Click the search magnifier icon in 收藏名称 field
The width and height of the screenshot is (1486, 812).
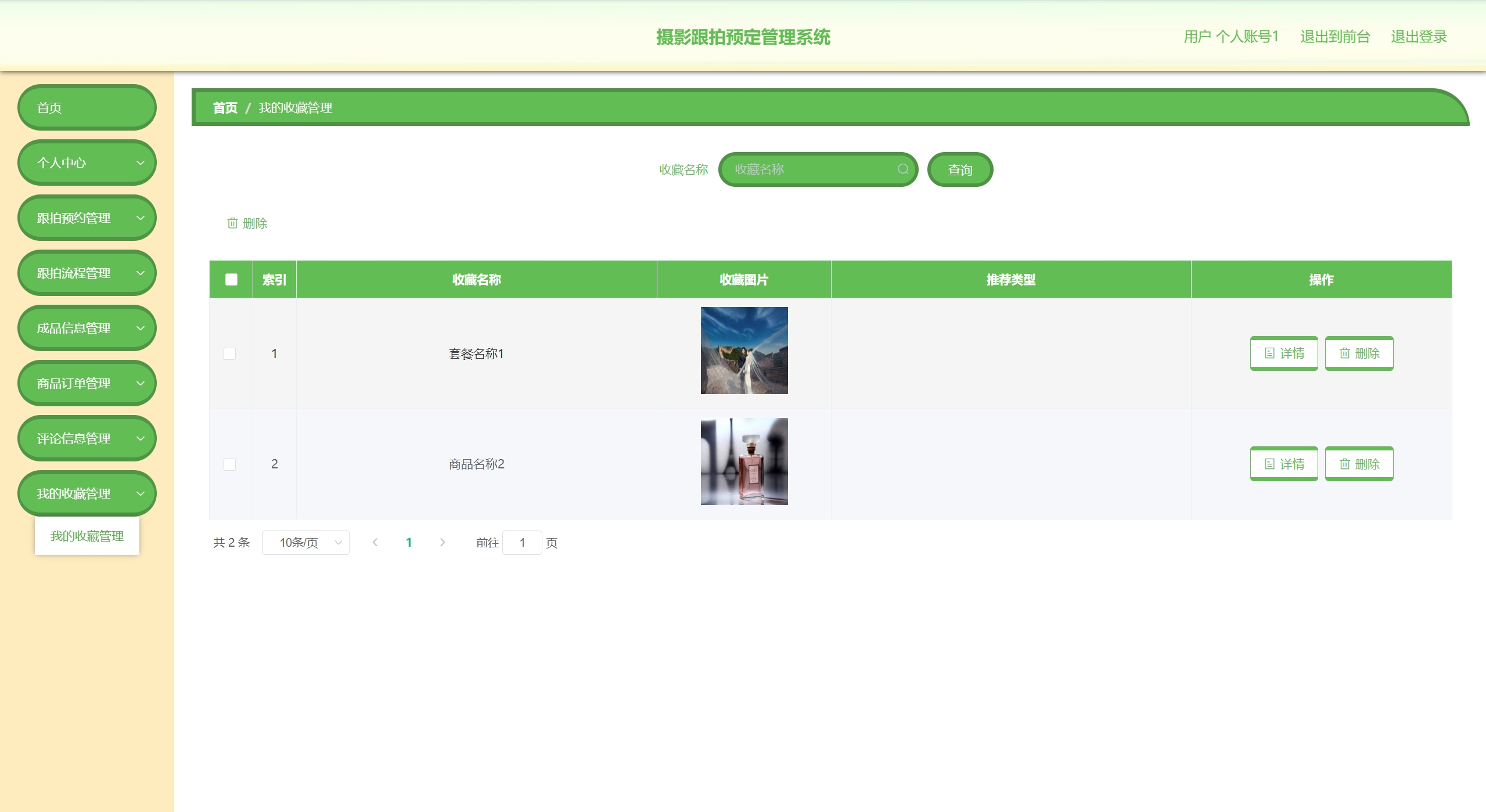pyautogui.click(x=902, y=169)
